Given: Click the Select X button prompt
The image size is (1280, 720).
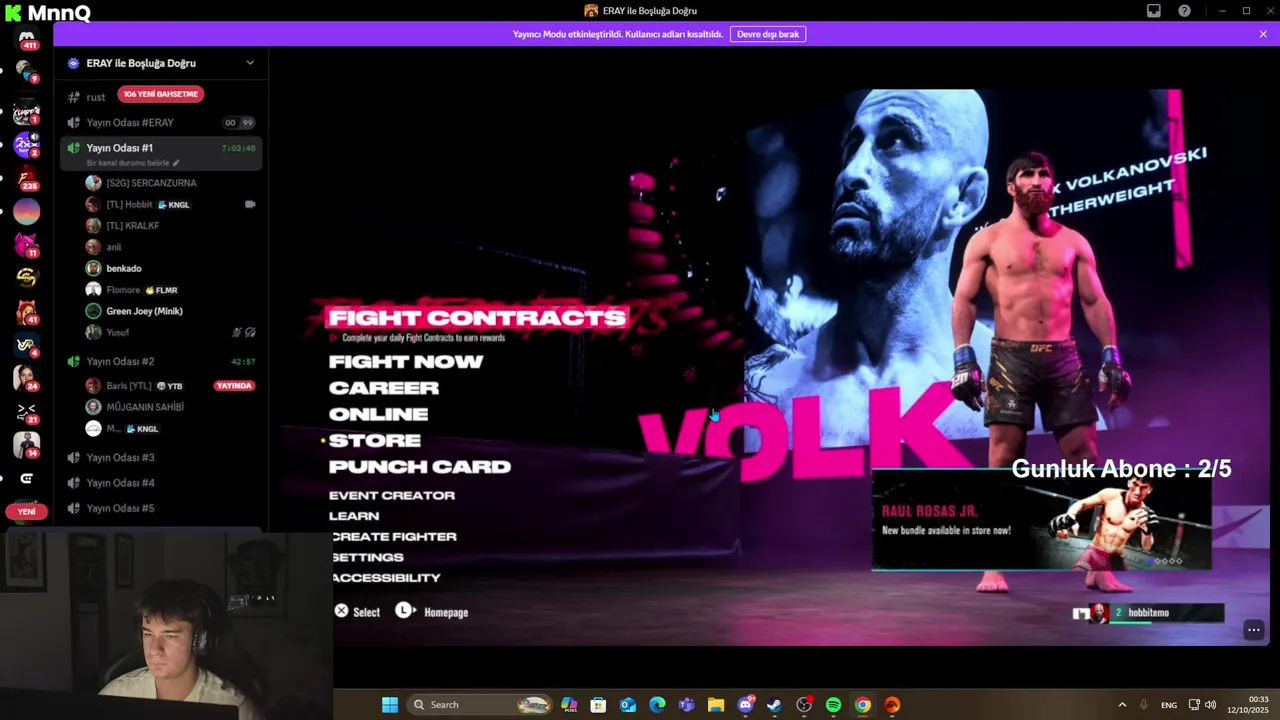Looking at the screenshot, I should coord(357,611).
